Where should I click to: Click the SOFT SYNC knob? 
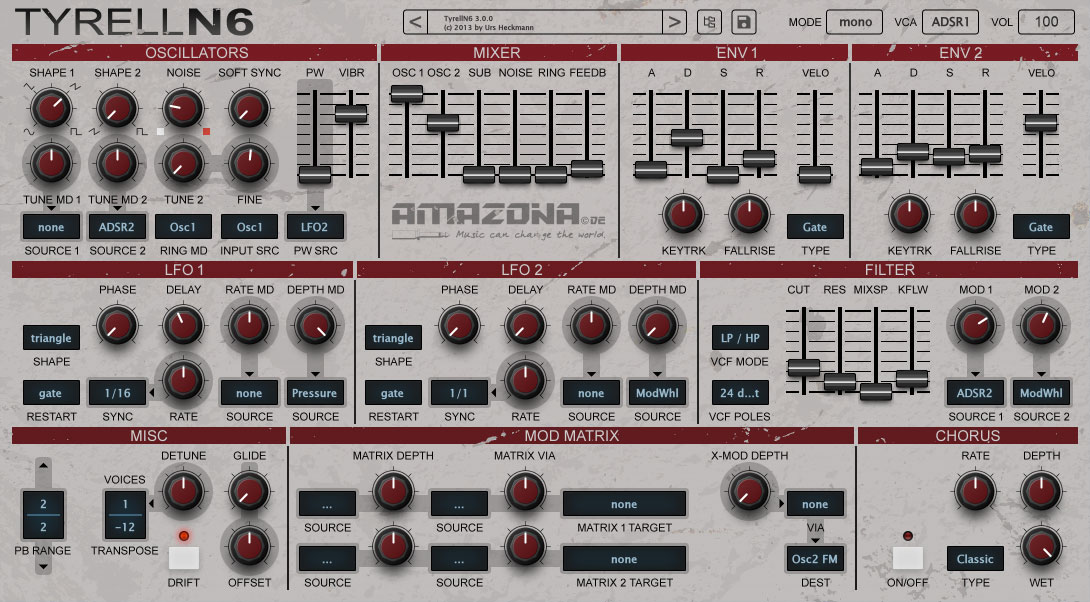point(249,108)
